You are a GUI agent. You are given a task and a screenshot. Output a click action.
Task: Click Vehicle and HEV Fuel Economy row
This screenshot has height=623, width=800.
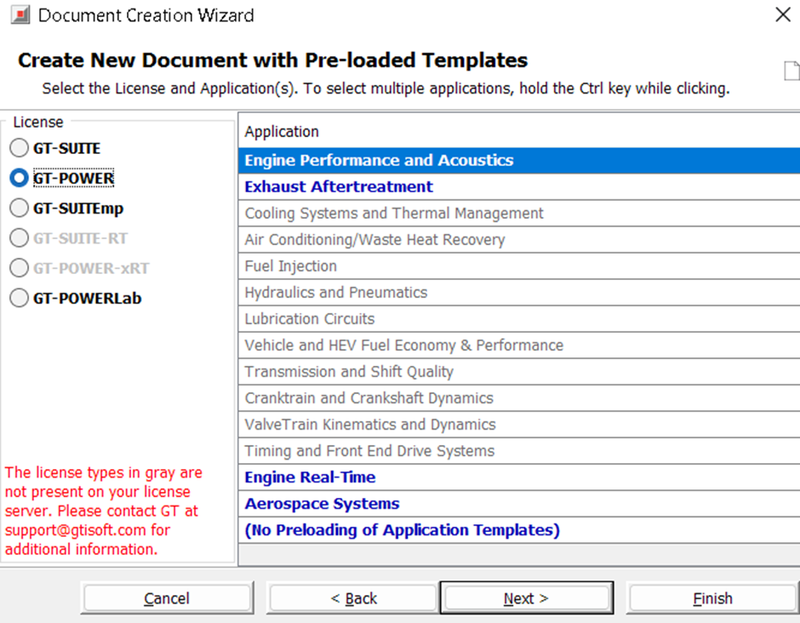pyautogui.click(x=519, y=345)
